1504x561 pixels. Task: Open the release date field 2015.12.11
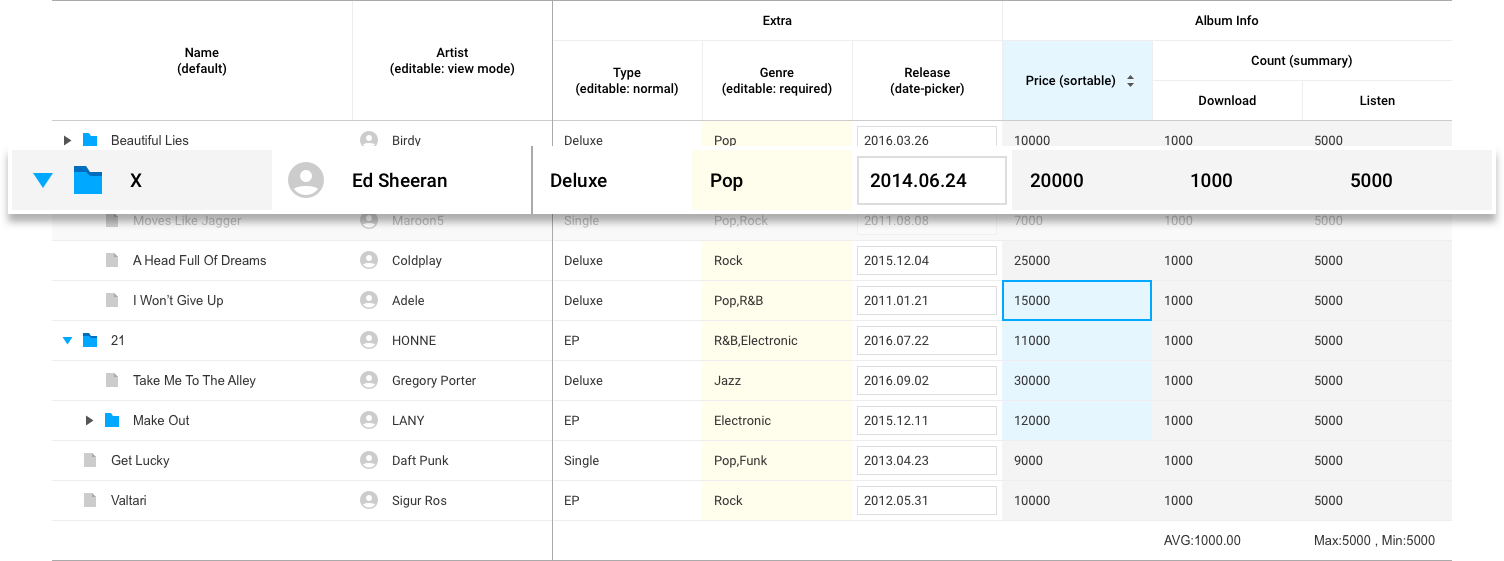[x=927, y=421]
